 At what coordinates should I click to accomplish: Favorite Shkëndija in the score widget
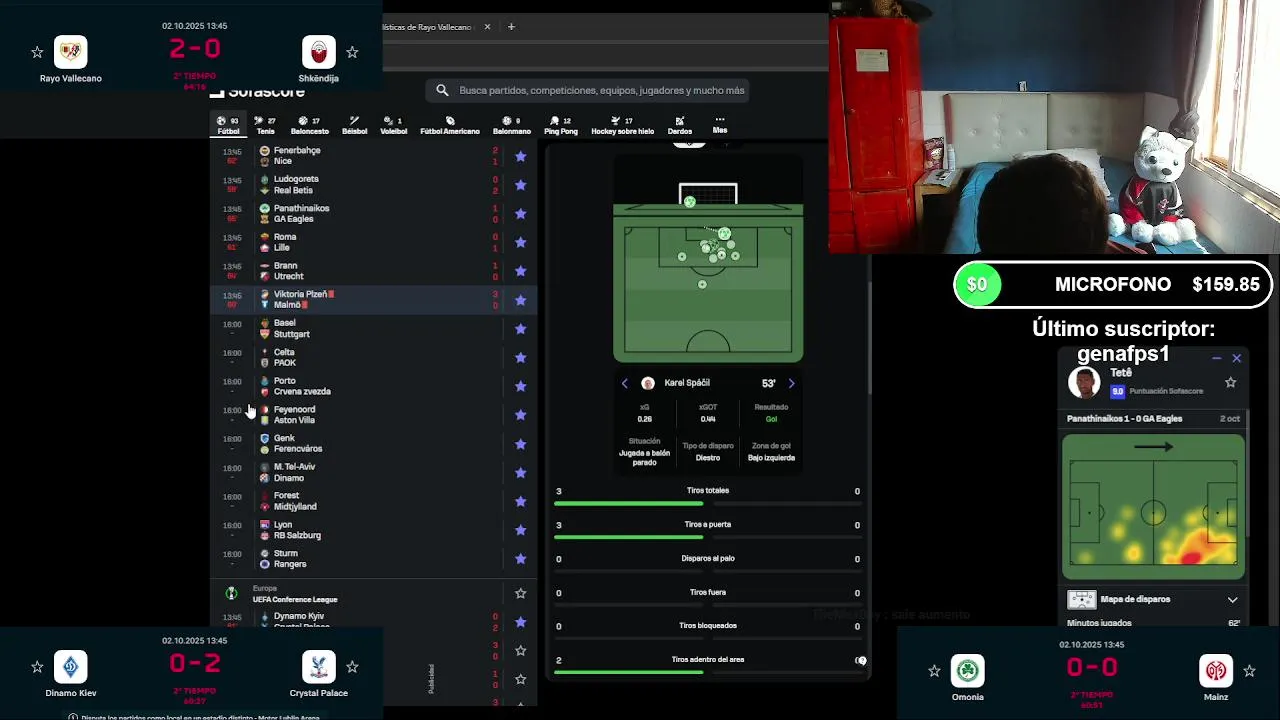coord(352,52)
